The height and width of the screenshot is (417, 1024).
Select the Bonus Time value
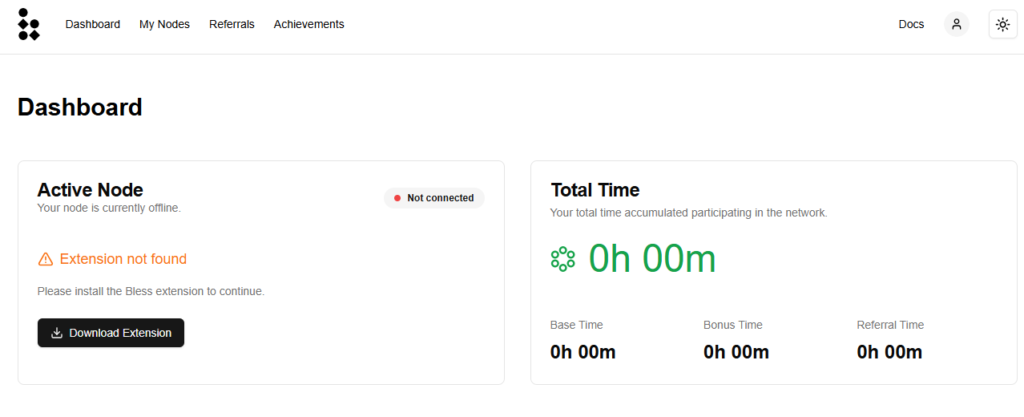(736, 352)
